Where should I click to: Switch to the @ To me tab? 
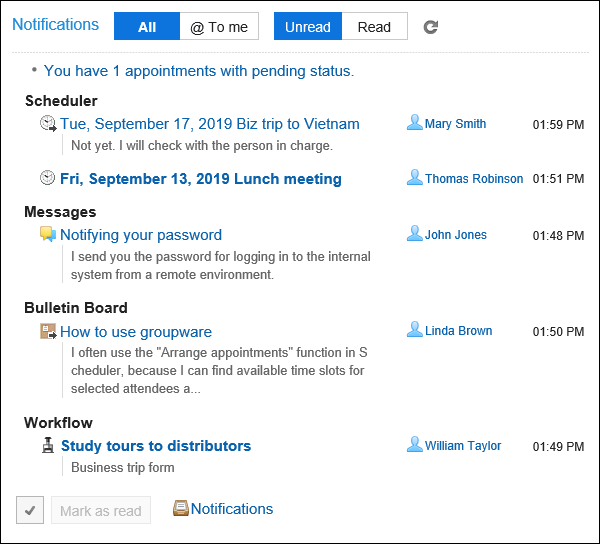click(x=219, y=26)
